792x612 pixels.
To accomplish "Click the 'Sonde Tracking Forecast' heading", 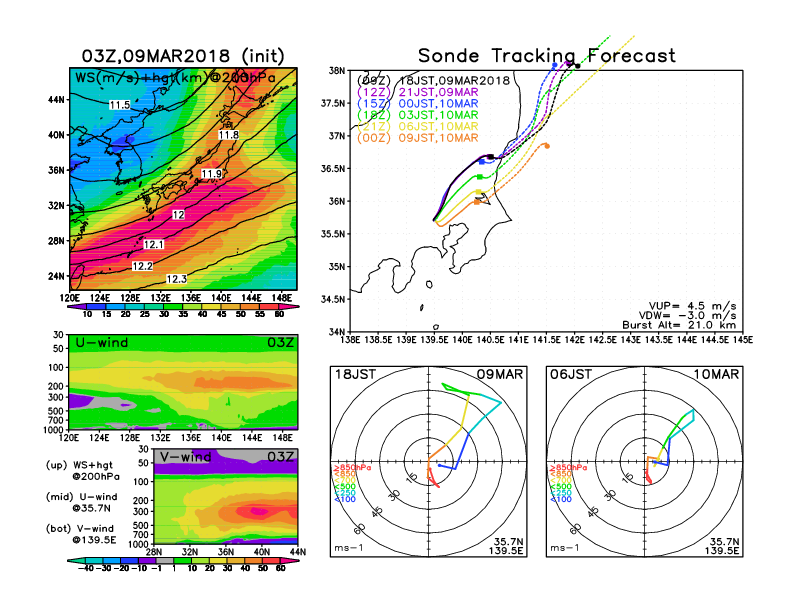I will pyautogui.click(x=547, y=56).
